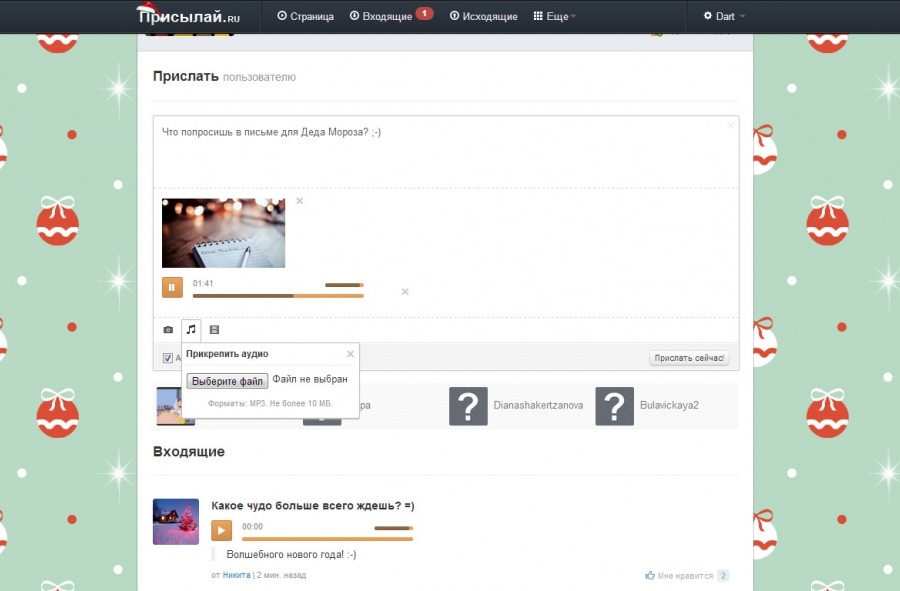Viewport: 900px width, 591px height.
Task: Click the film strip attach video icon
Action: [214, 329]
